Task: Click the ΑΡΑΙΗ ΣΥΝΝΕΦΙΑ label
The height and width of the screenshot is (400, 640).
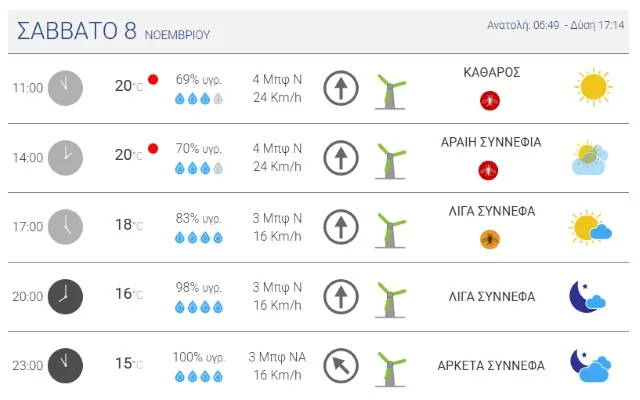Action: tap(491, 142)
